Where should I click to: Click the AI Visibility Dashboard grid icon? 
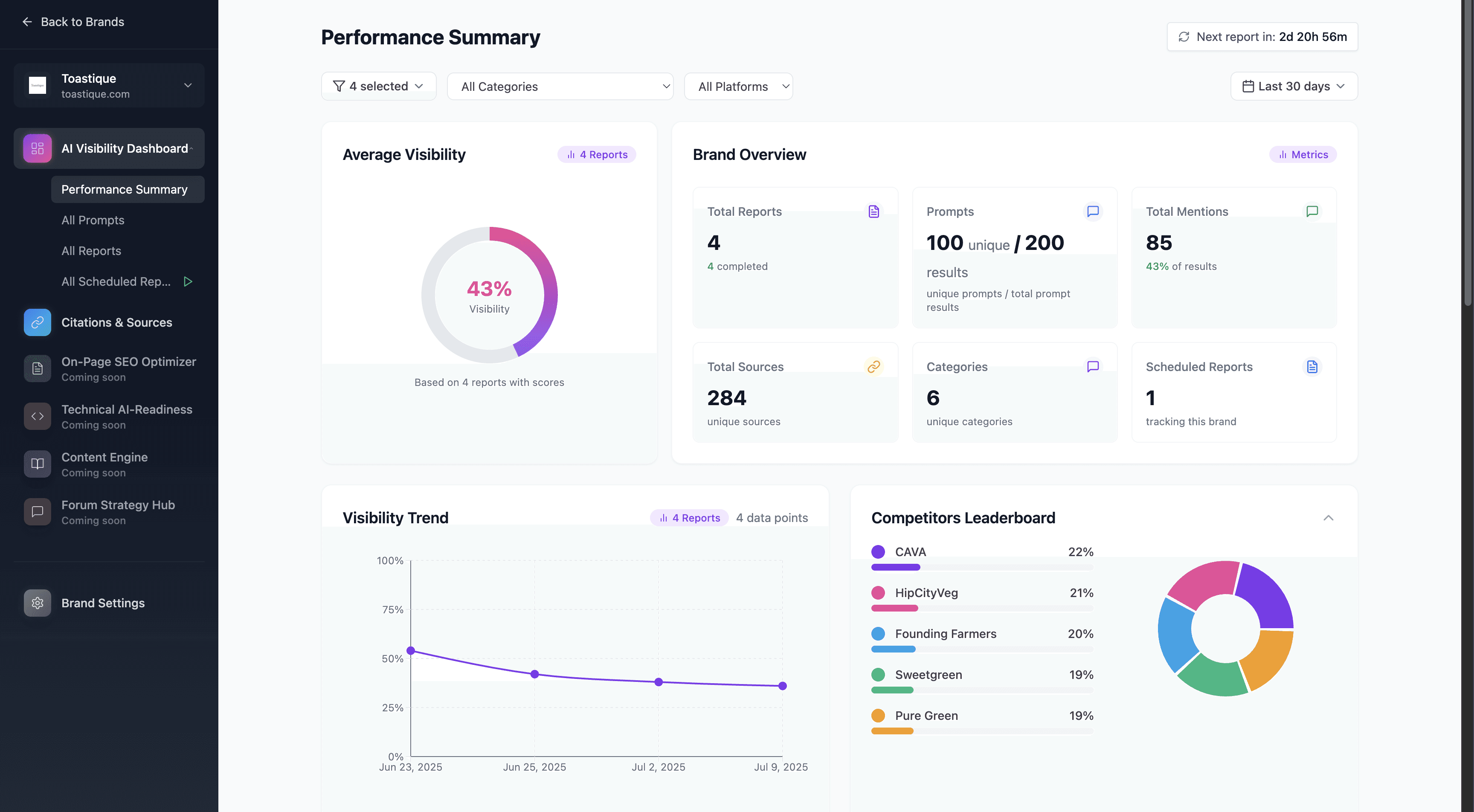[x=37, y=148]
